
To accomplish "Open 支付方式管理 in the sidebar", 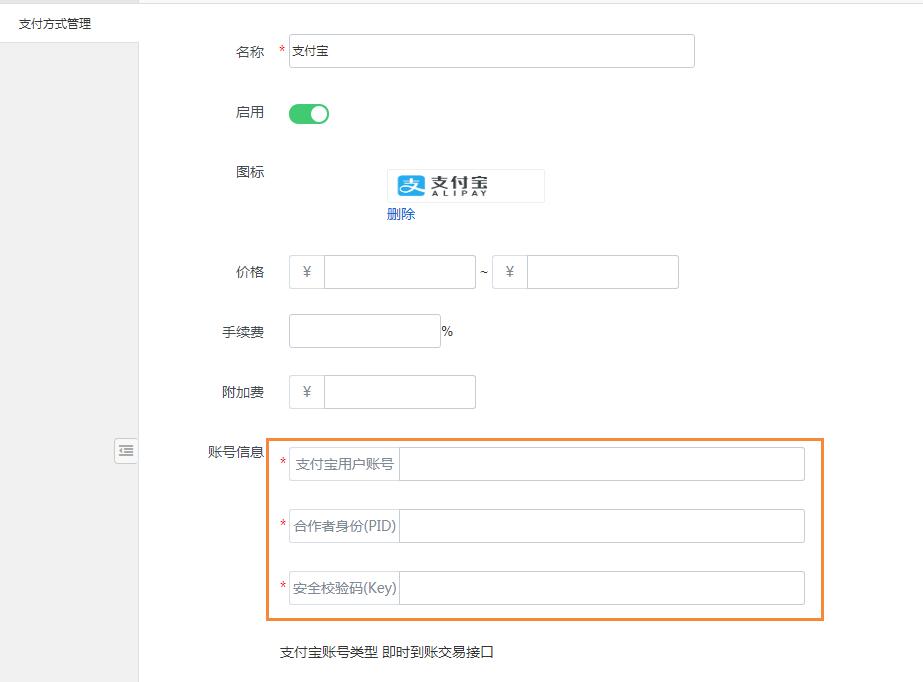I will click(55, 23).
